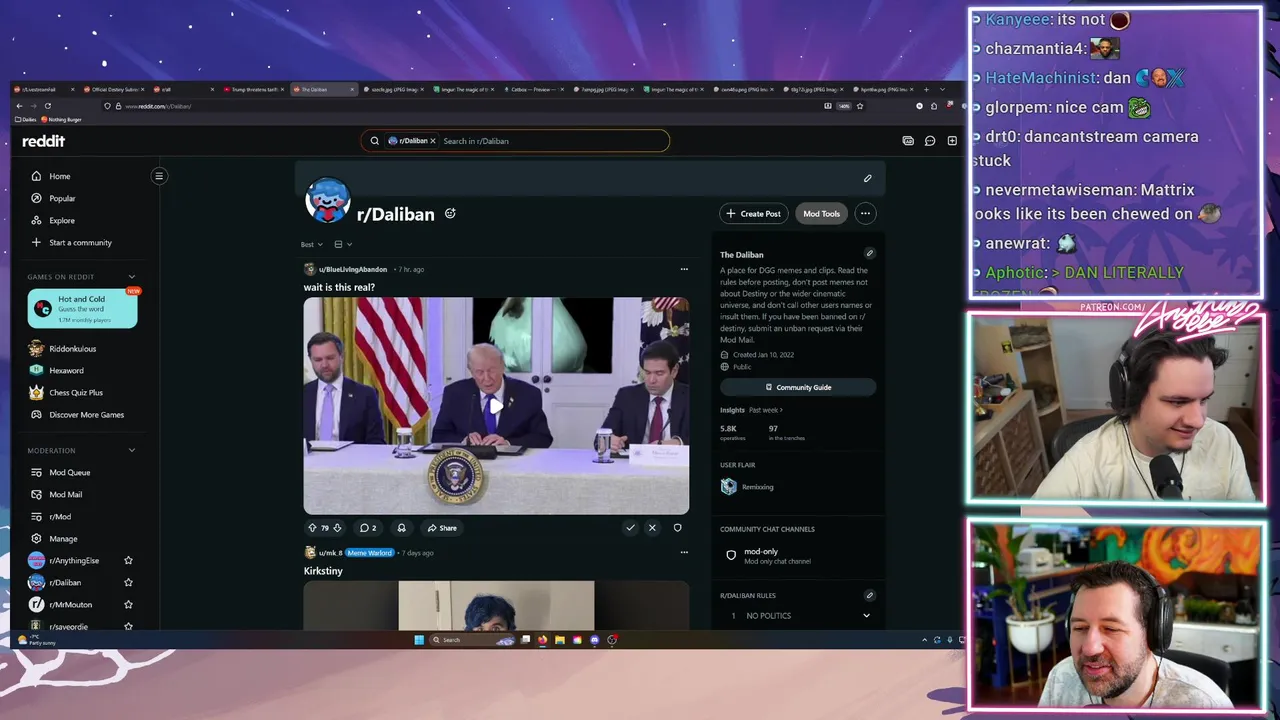1280x720 pixels.
Task: Open comments on the 'wait is this real?' post
Action: pyautogui.click(x=368, y=528)
